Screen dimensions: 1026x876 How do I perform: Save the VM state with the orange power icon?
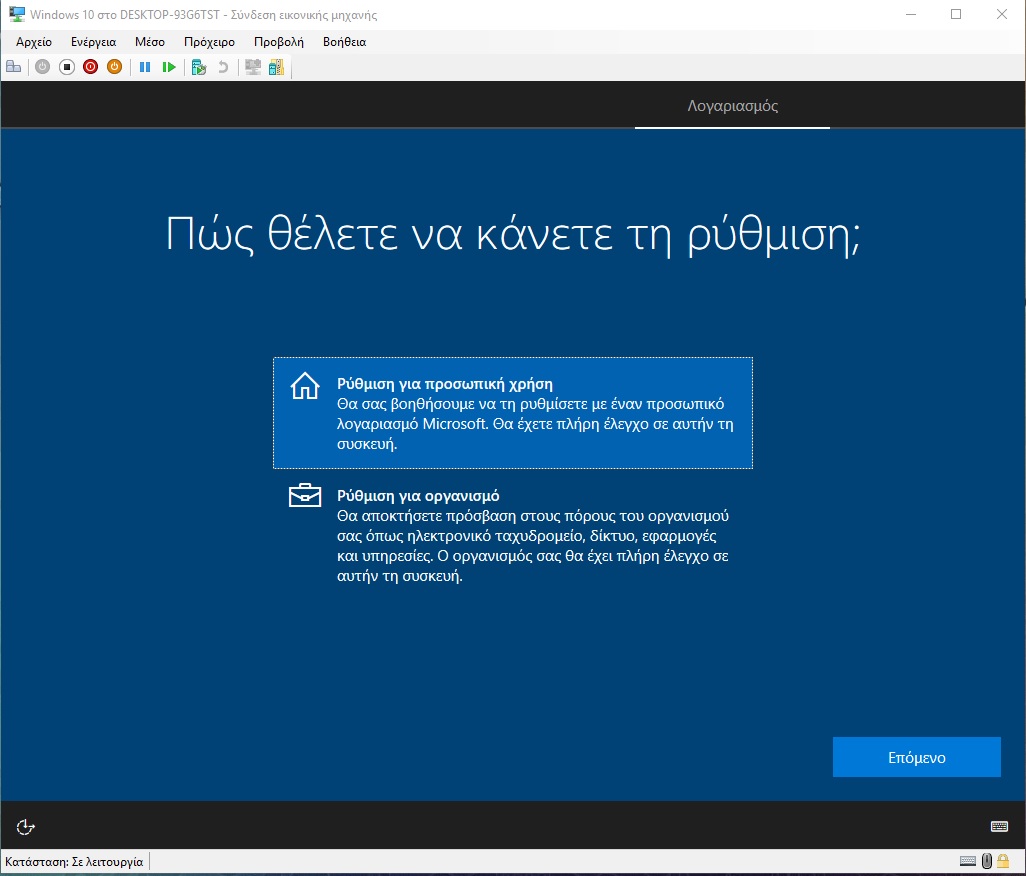coord(115,67)
